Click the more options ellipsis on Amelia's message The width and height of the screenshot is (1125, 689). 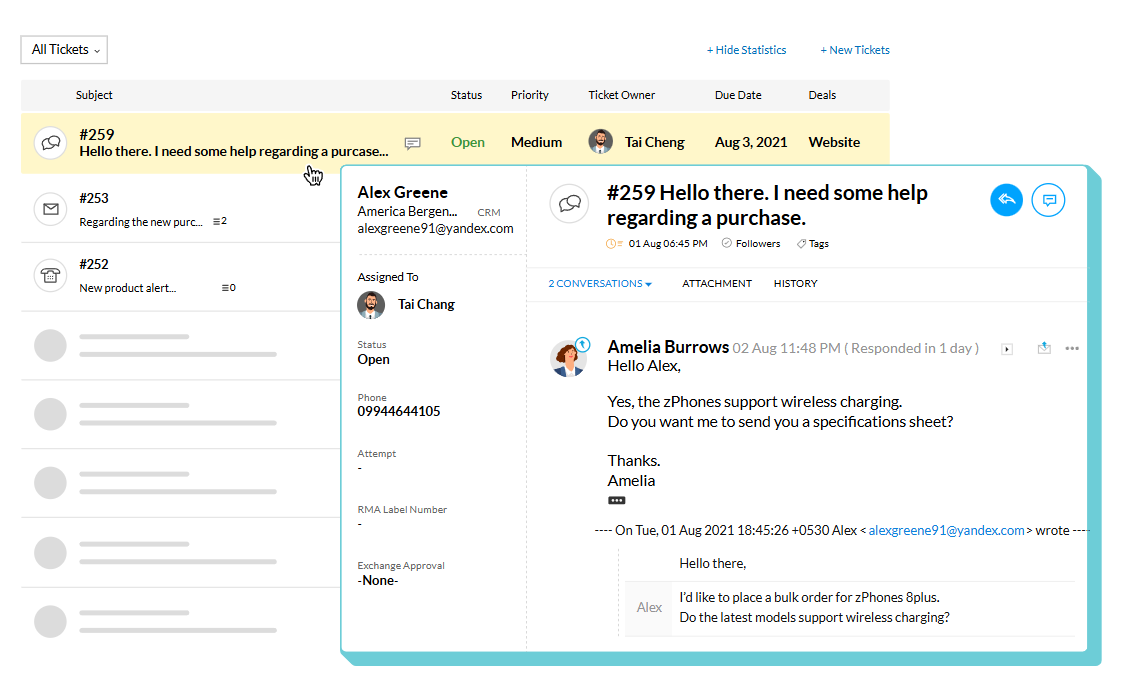[x=1073, y=348]
